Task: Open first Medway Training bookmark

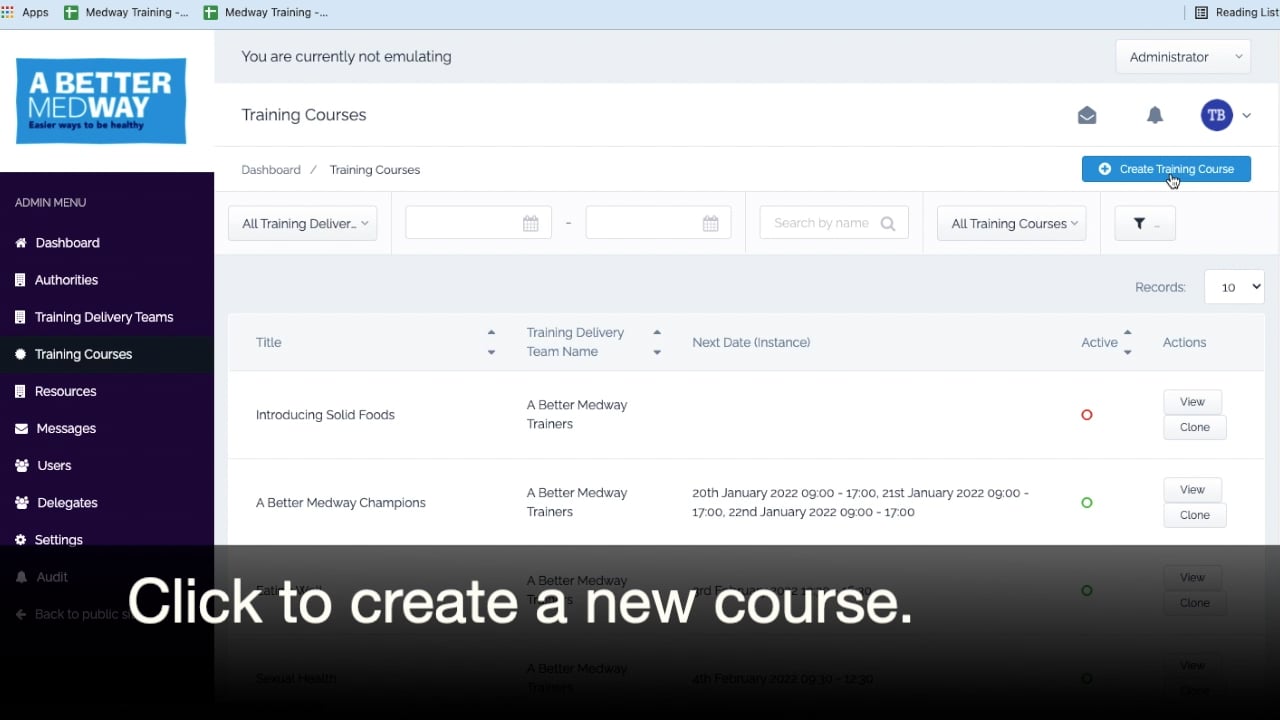Action: 126,13
